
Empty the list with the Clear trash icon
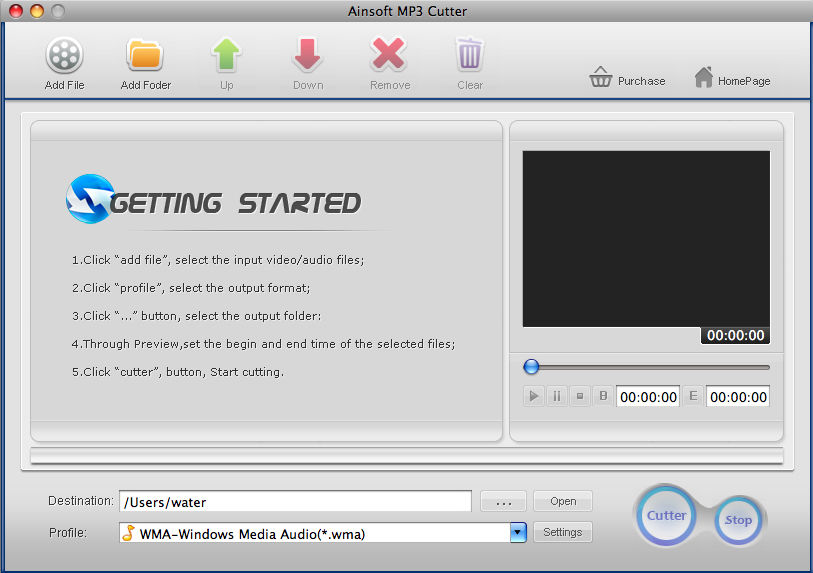[470, 55]
